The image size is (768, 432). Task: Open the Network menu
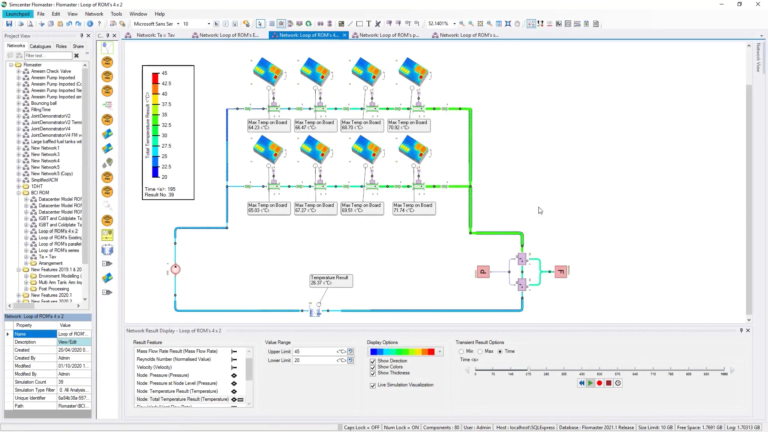click(x=94, y=14)
